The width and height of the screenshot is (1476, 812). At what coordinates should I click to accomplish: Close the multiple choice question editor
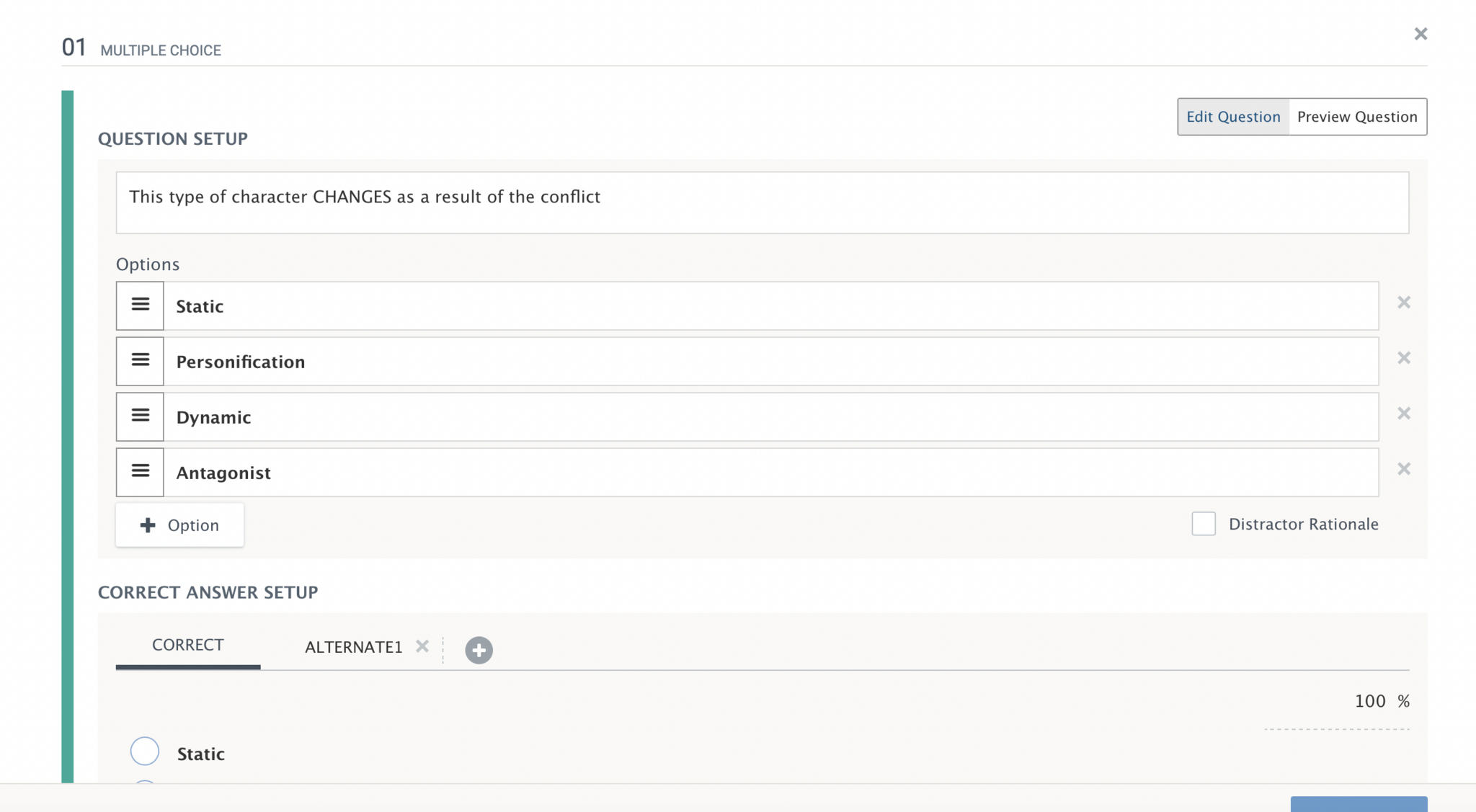click(x=1421, y=34)
